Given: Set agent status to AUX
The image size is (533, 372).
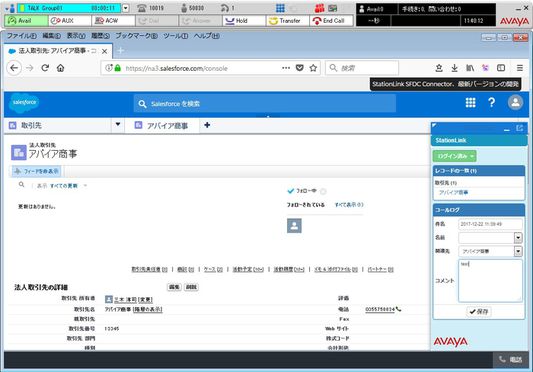Looking at the screenshot, I should tap(70, 21).
